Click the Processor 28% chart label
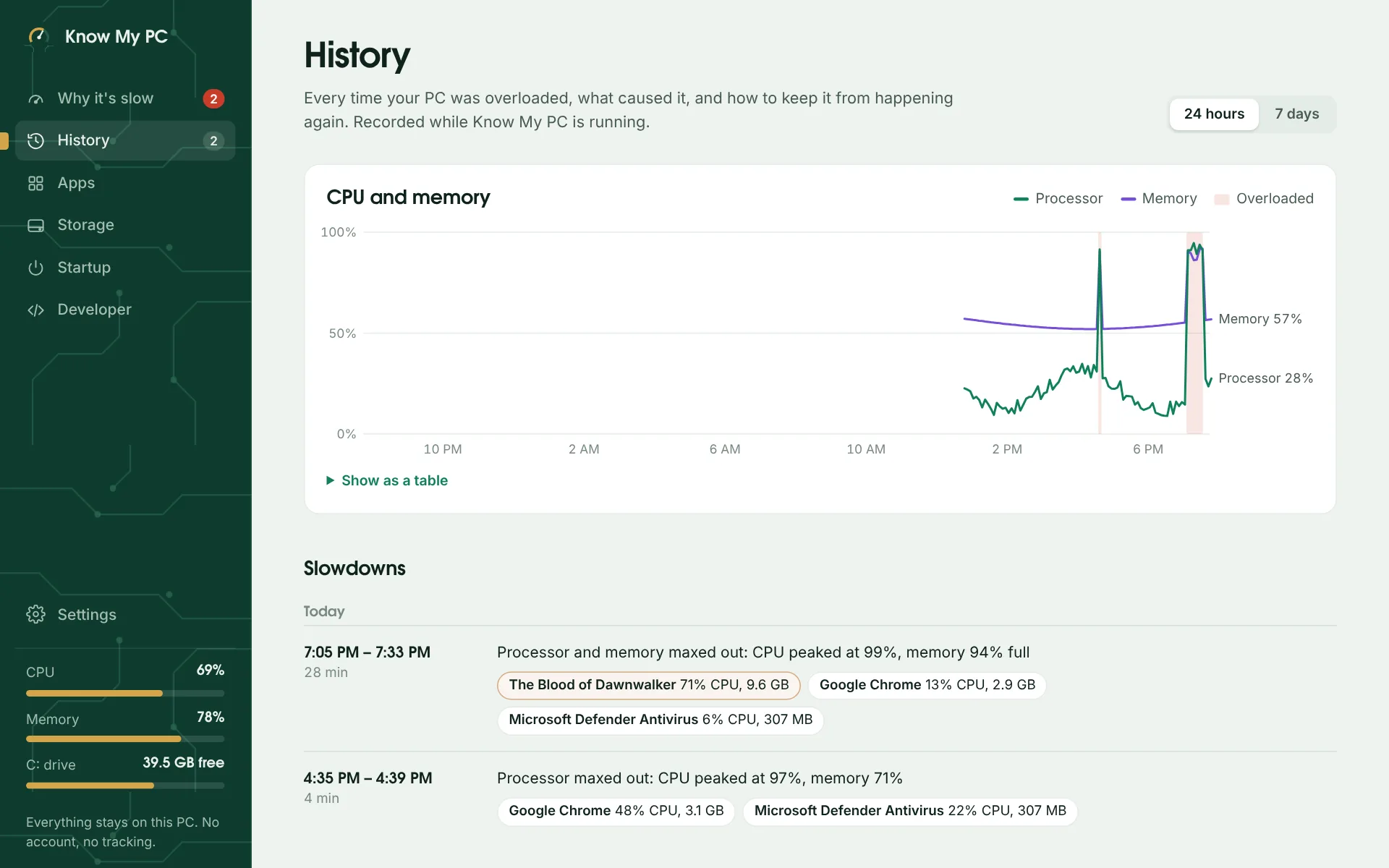 click(1265, 378)
